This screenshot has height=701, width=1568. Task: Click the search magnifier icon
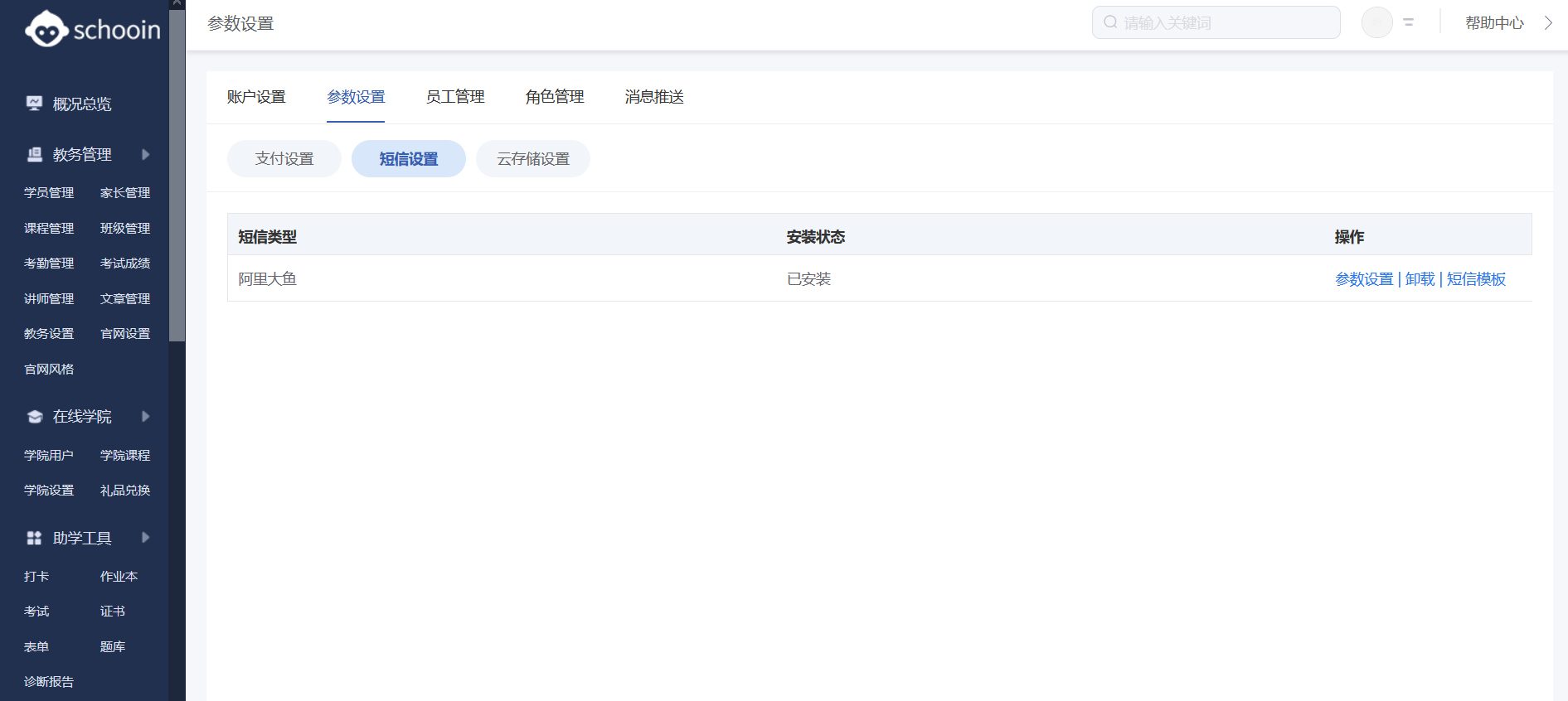1110,22
